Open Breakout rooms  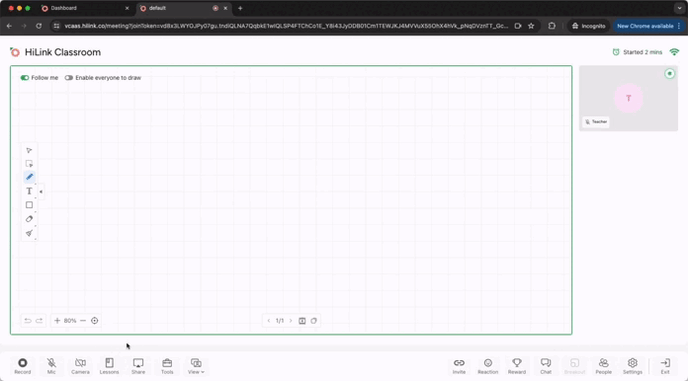[x=575, y=366]
